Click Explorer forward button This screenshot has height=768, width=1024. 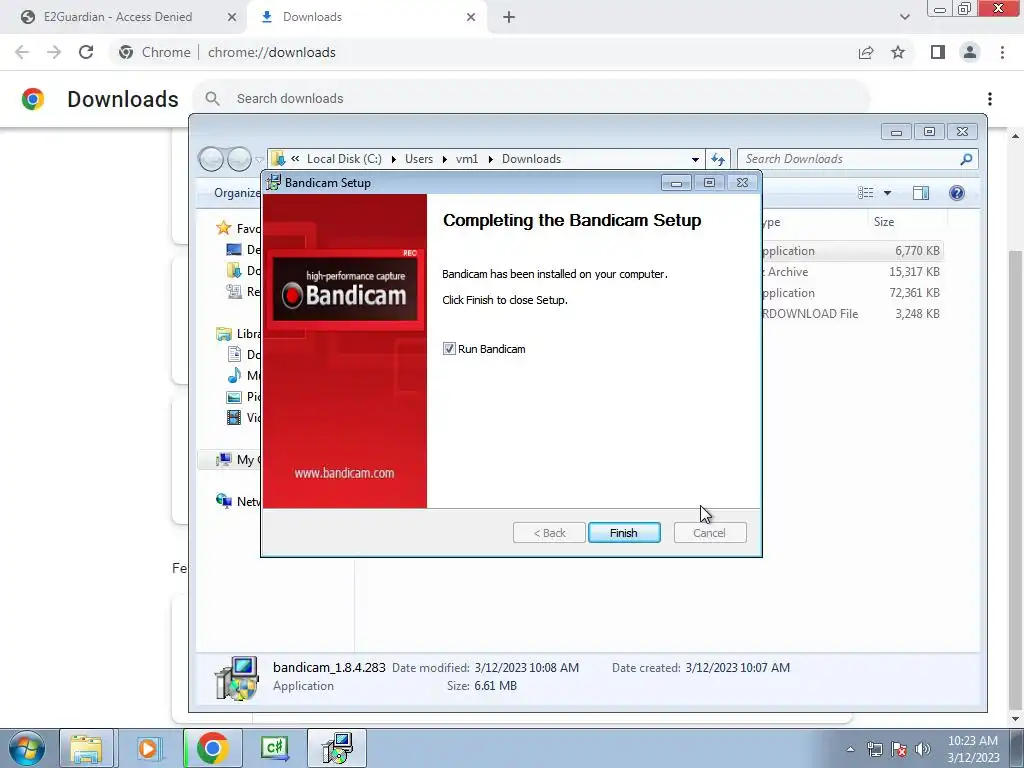pos(239,159)
